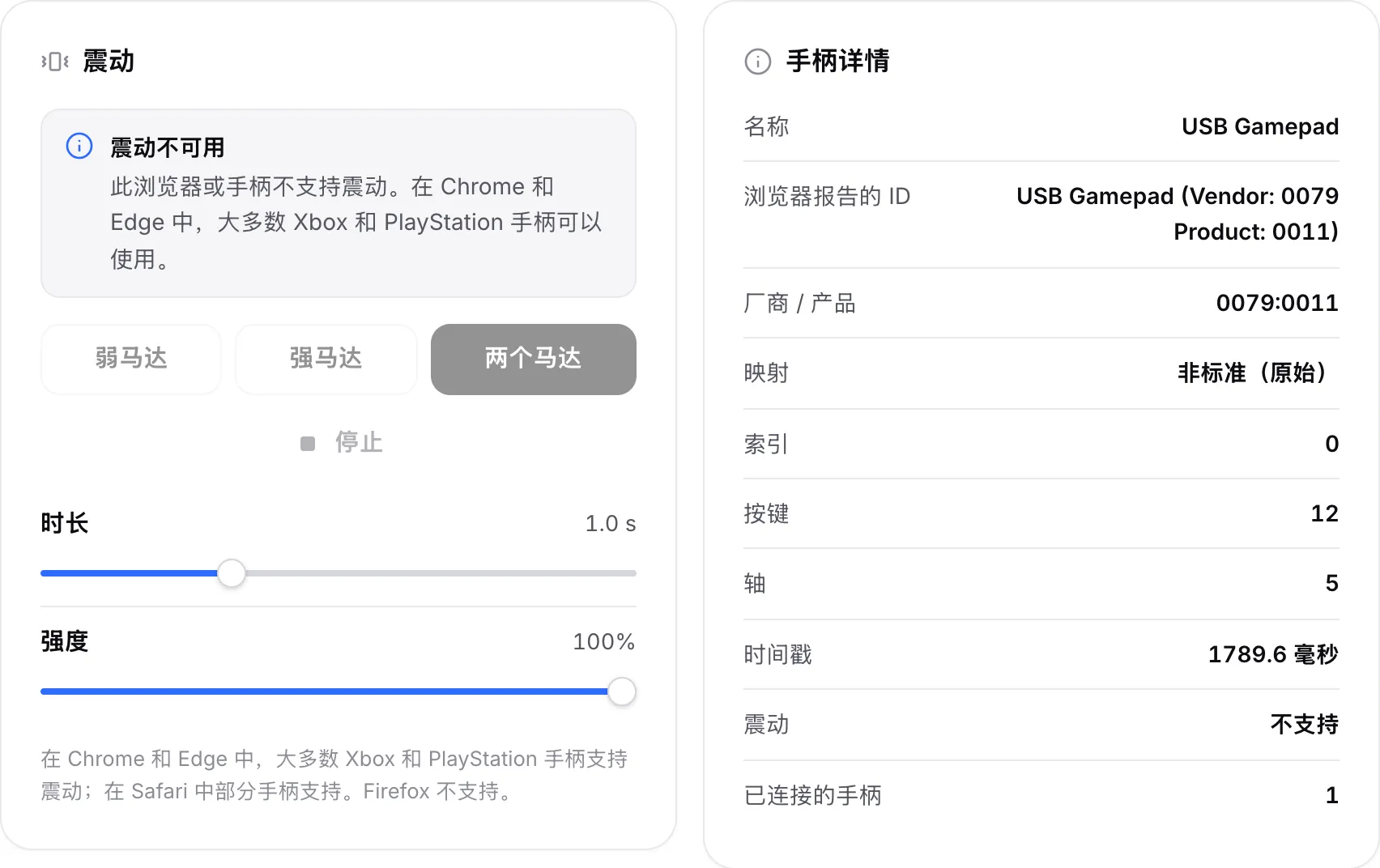The width and height of the screenshot is (1380, 868).
Task: Click the 强度 label
Action: [x=65, y=641]
